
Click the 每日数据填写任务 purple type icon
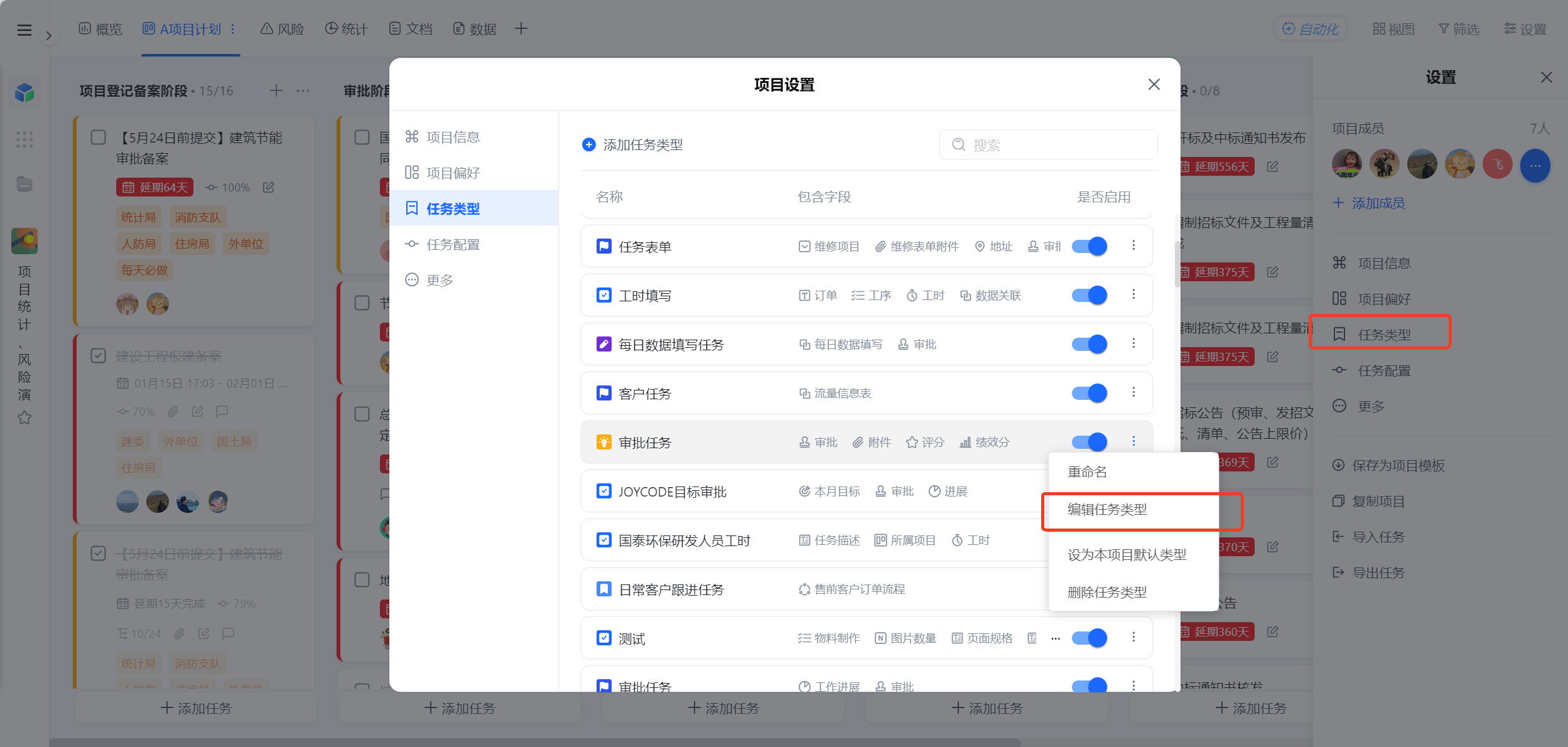click(603, 344)
